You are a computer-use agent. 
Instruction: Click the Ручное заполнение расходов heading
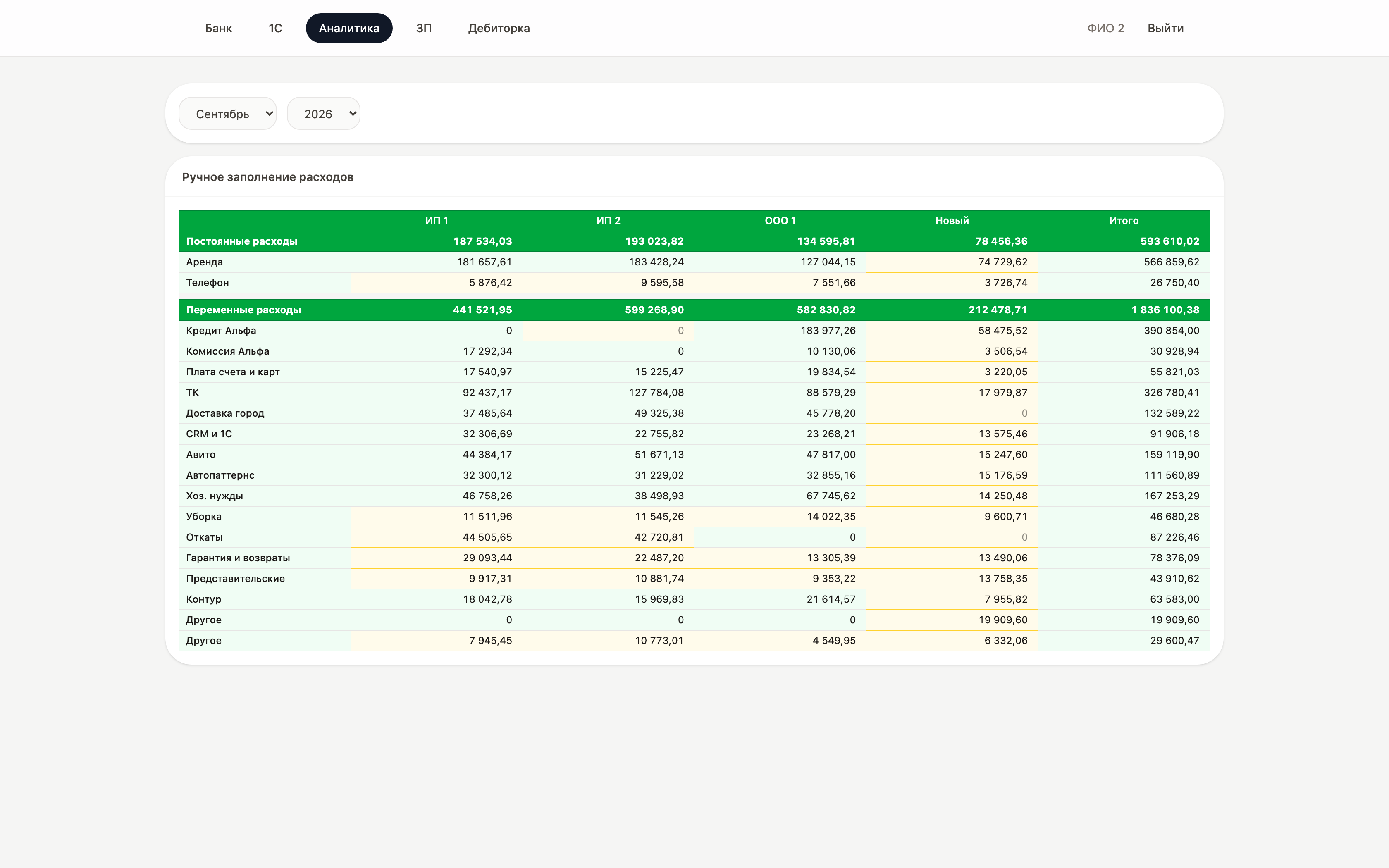pyautogui.click(x=267, y=177)
